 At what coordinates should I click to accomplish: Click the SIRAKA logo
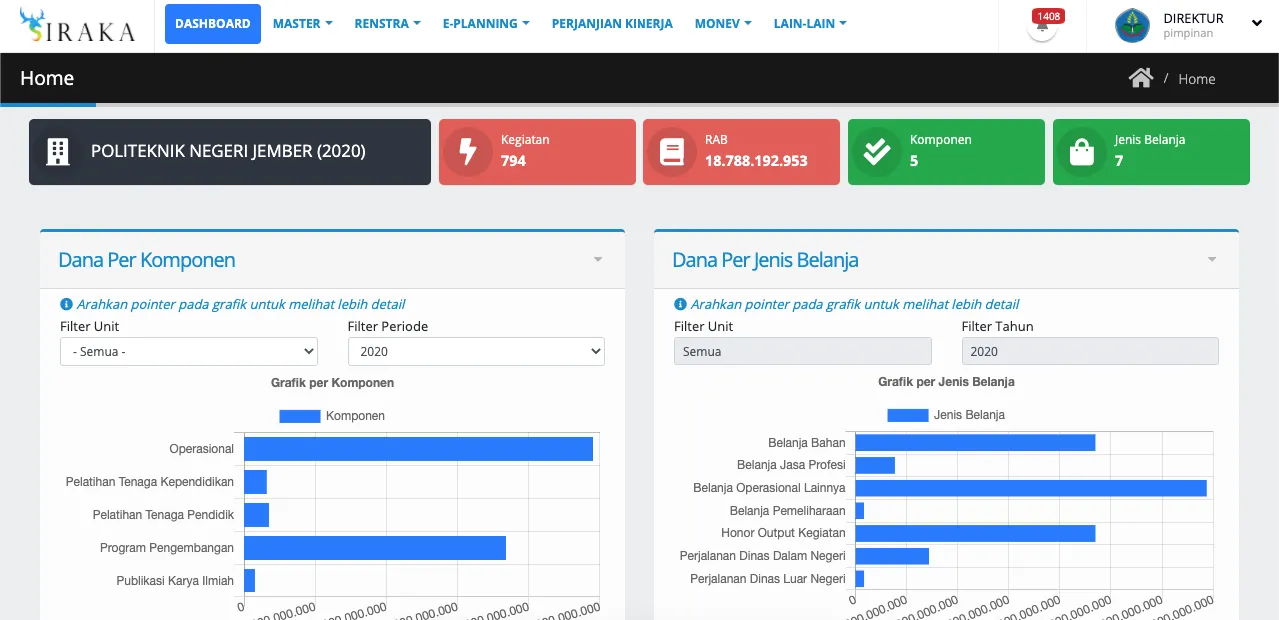pos(78,26)
